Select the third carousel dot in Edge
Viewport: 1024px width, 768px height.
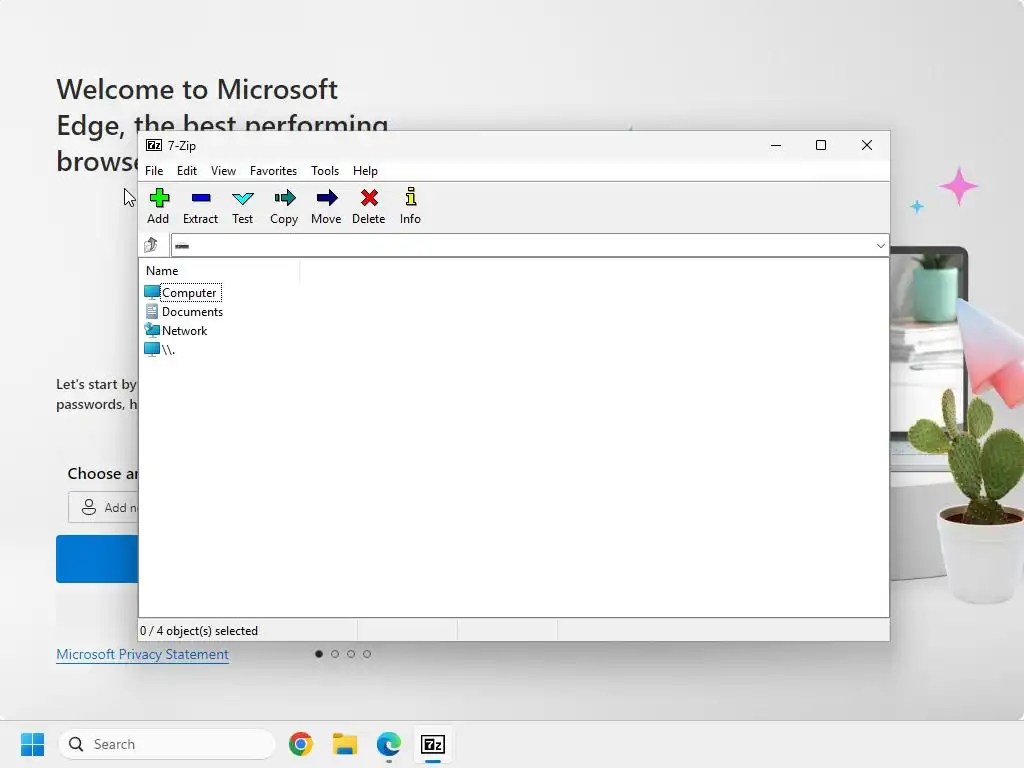(x=351, y=654)
